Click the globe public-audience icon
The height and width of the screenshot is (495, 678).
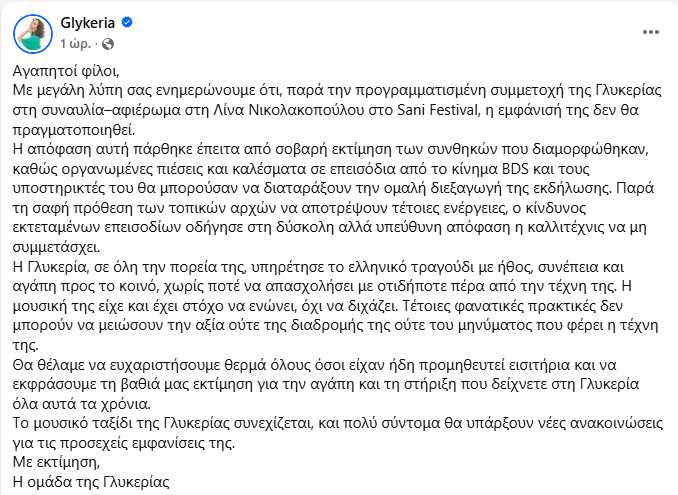[108, 44]
